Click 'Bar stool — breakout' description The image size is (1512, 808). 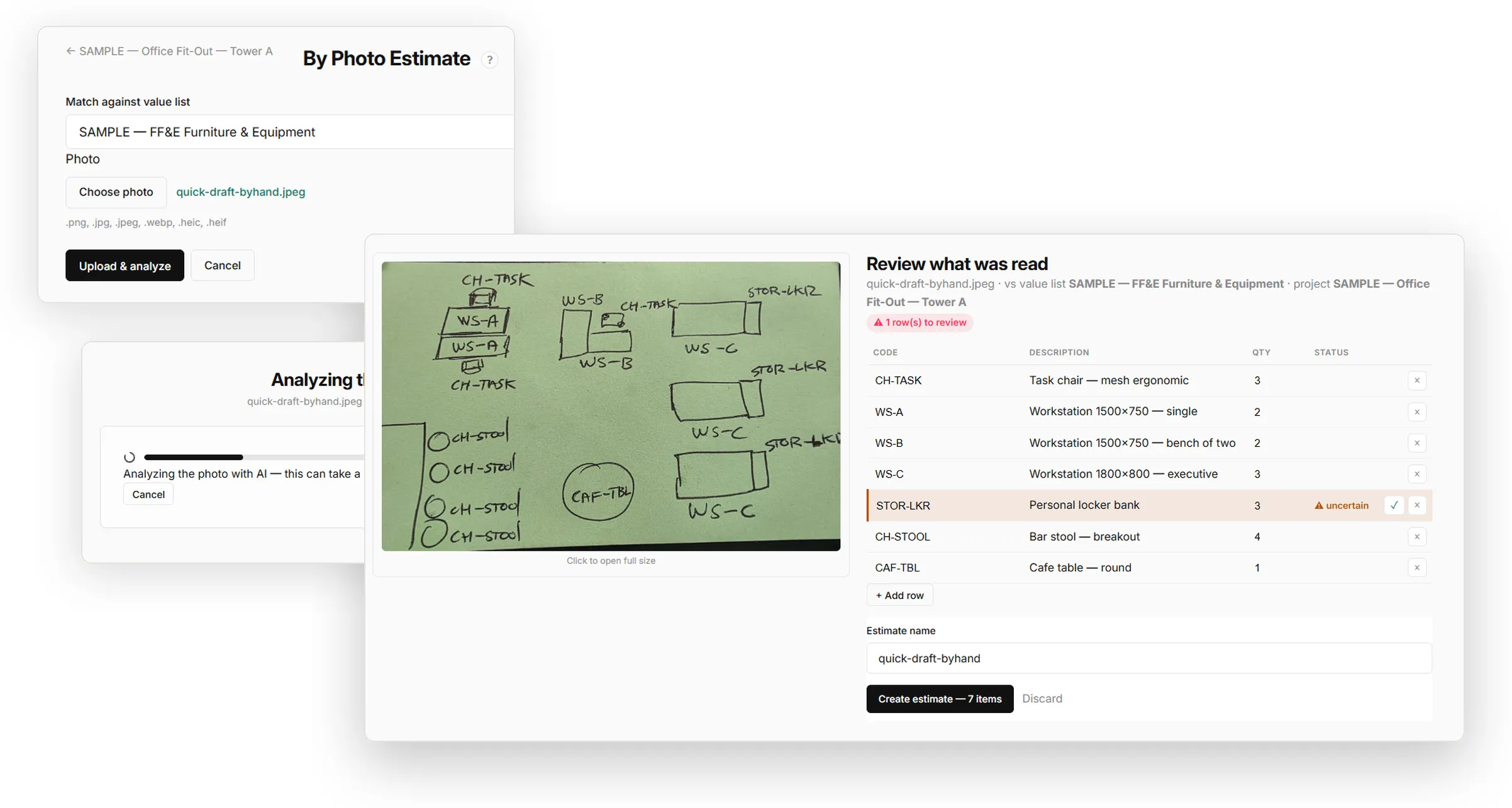(1084, 537)
